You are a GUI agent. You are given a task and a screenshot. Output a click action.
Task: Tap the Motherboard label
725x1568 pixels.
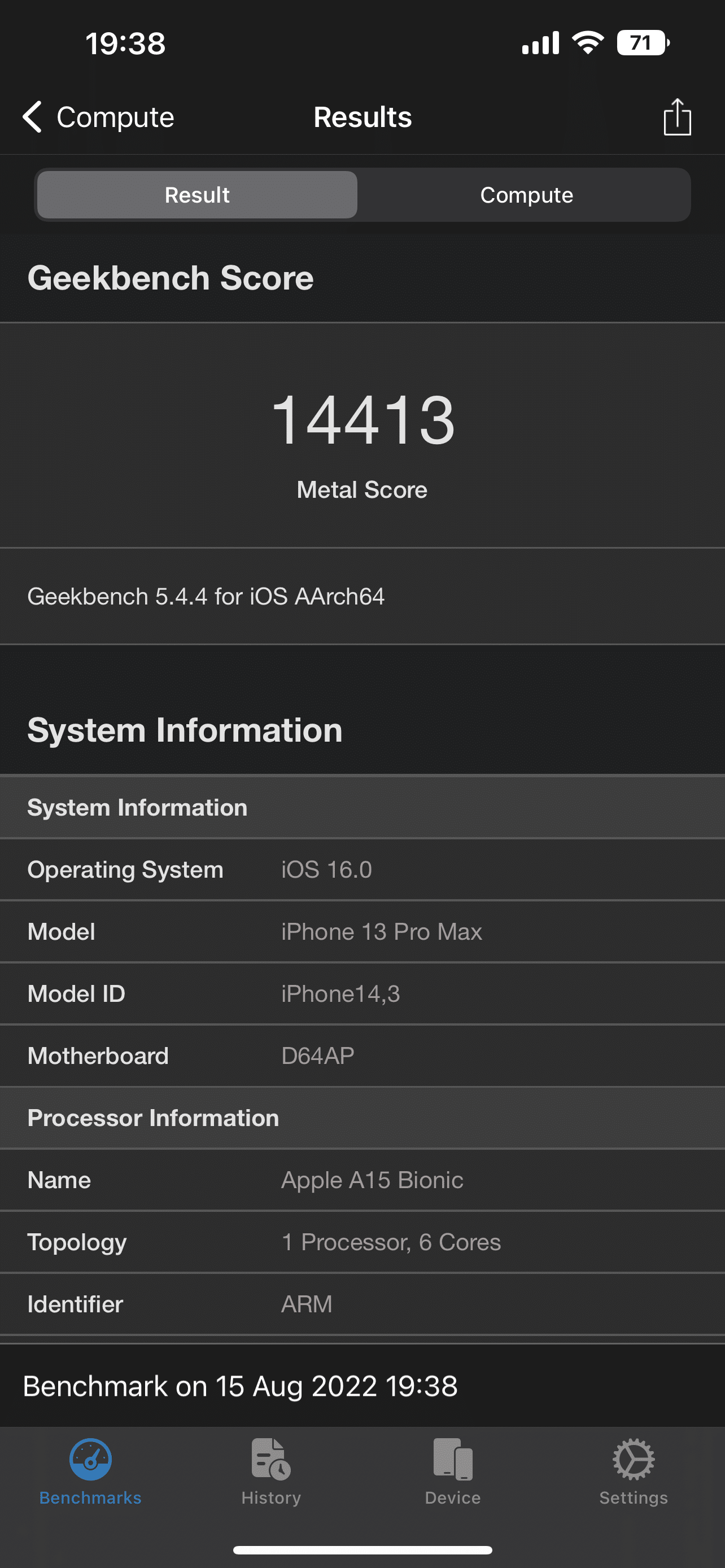click(x=98, y=1055)
